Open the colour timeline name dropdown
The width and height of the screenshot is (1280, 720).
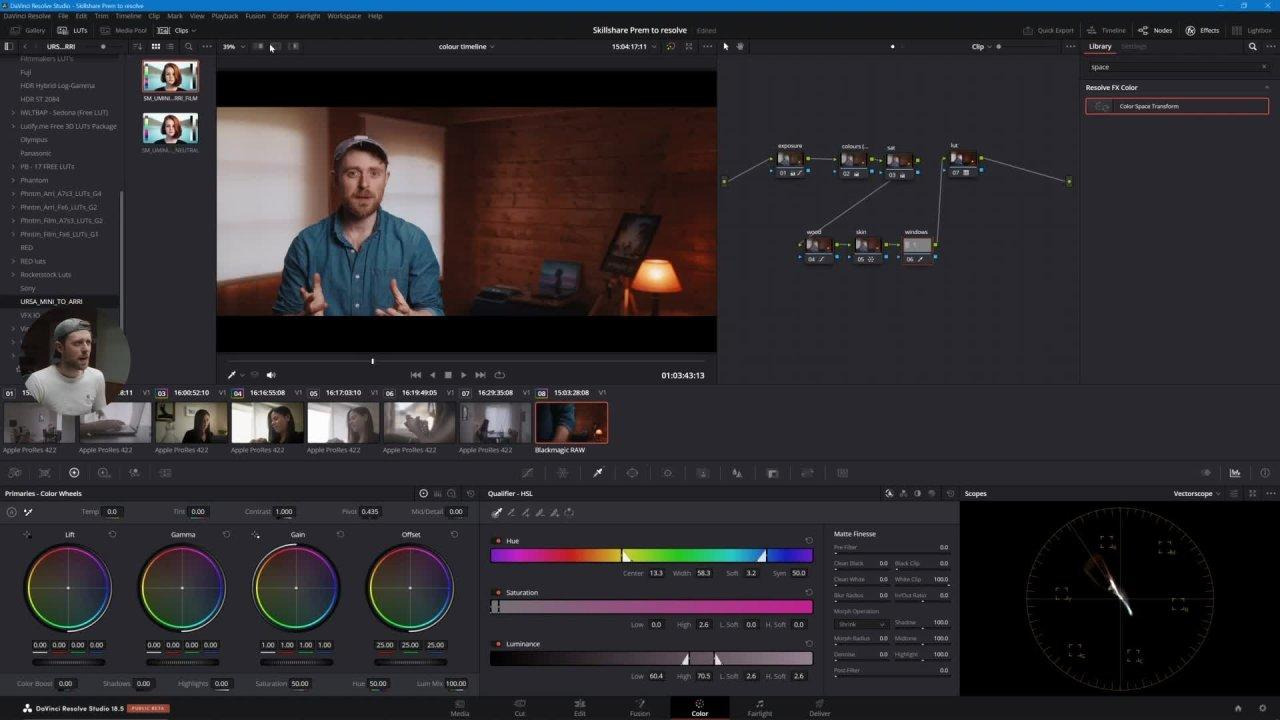point(466,46)
